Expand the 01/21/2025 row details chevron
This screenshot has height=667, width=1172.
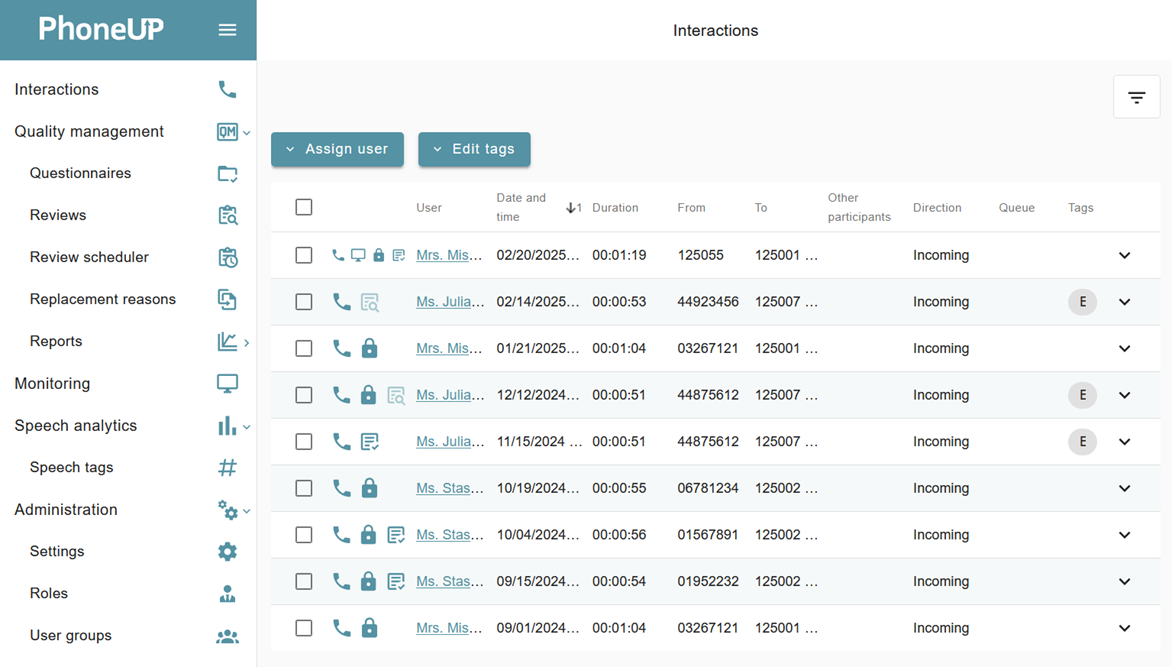[x=1124, y=348]
